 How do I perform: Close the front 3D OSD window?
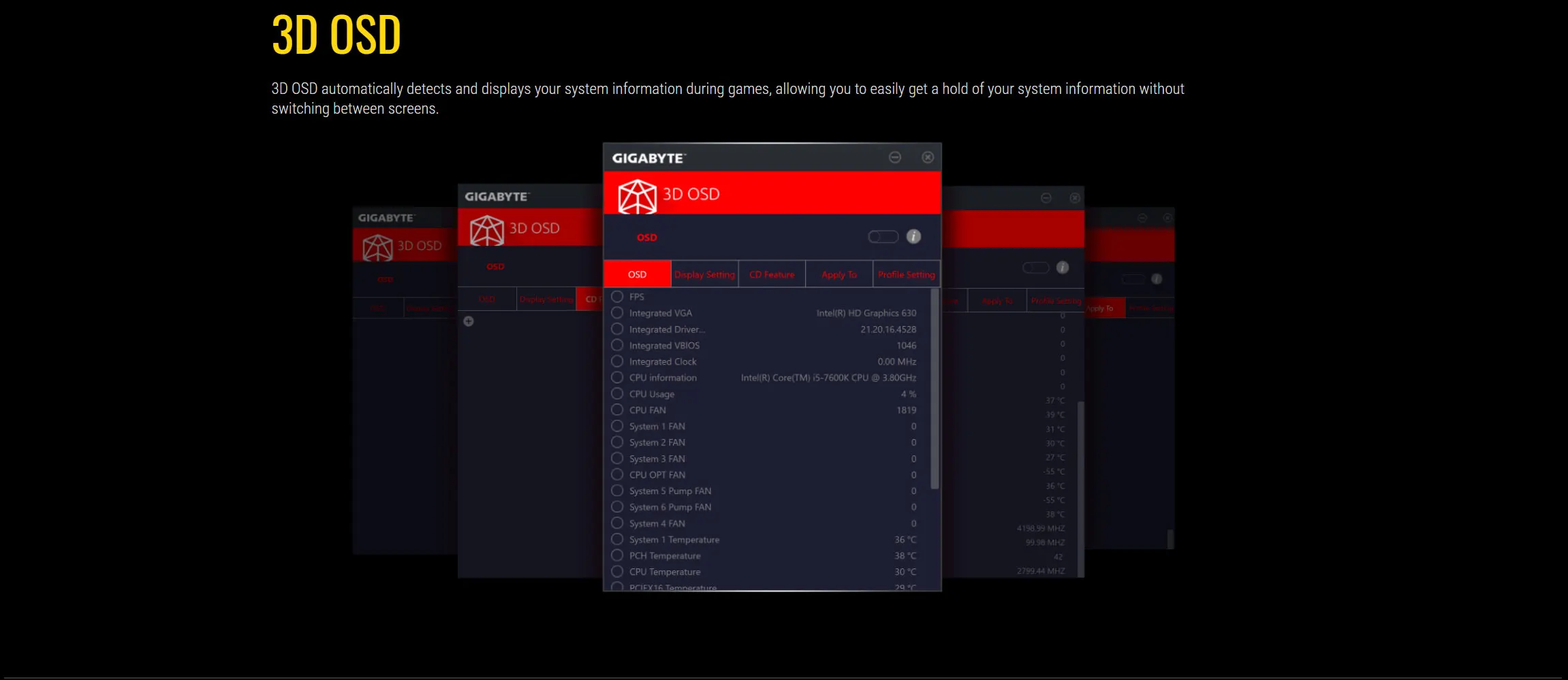pyautogui.click(x=928, y=157)
